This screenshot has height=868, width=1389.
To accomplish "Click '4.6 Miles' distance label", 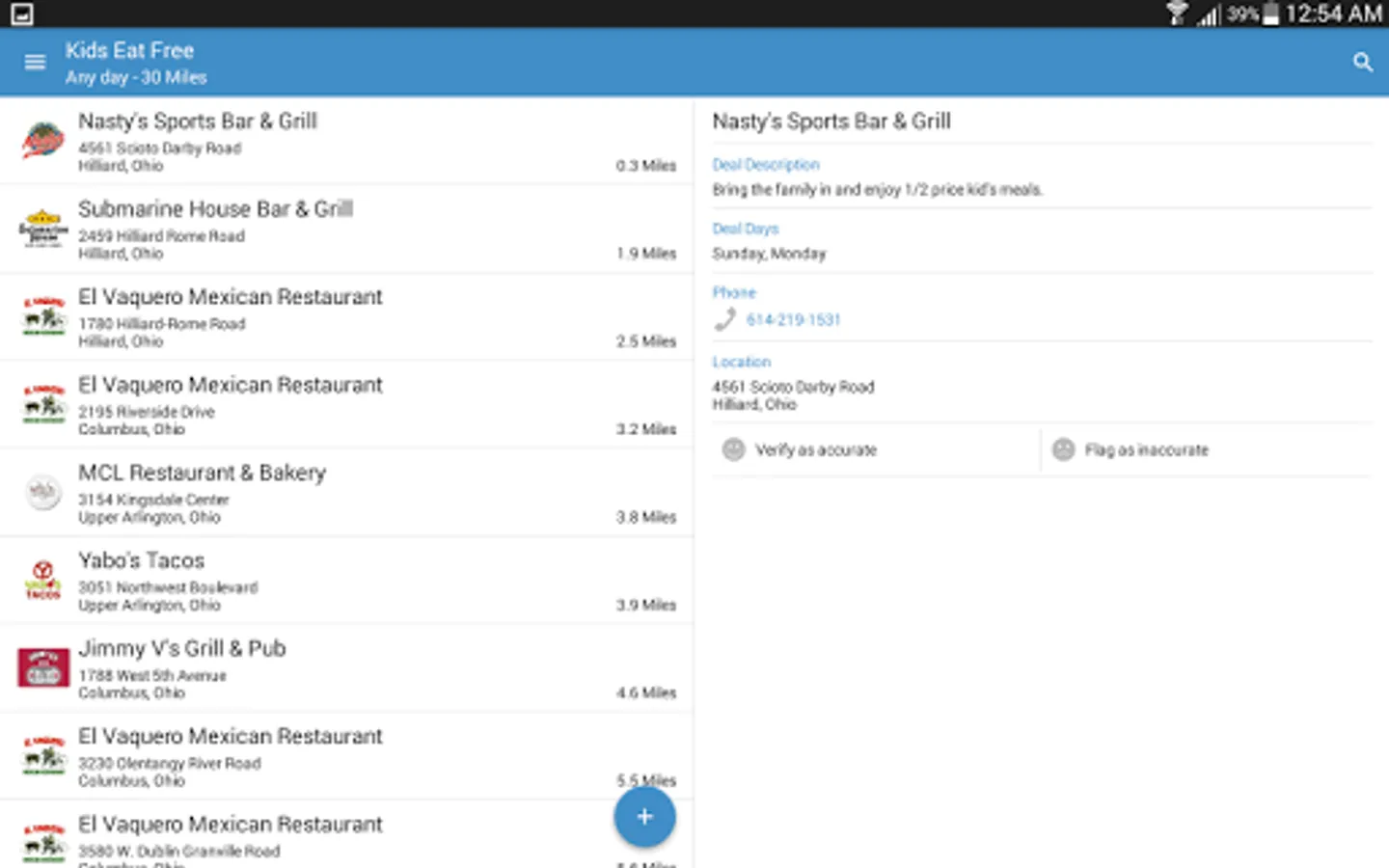I will [646, 692].
